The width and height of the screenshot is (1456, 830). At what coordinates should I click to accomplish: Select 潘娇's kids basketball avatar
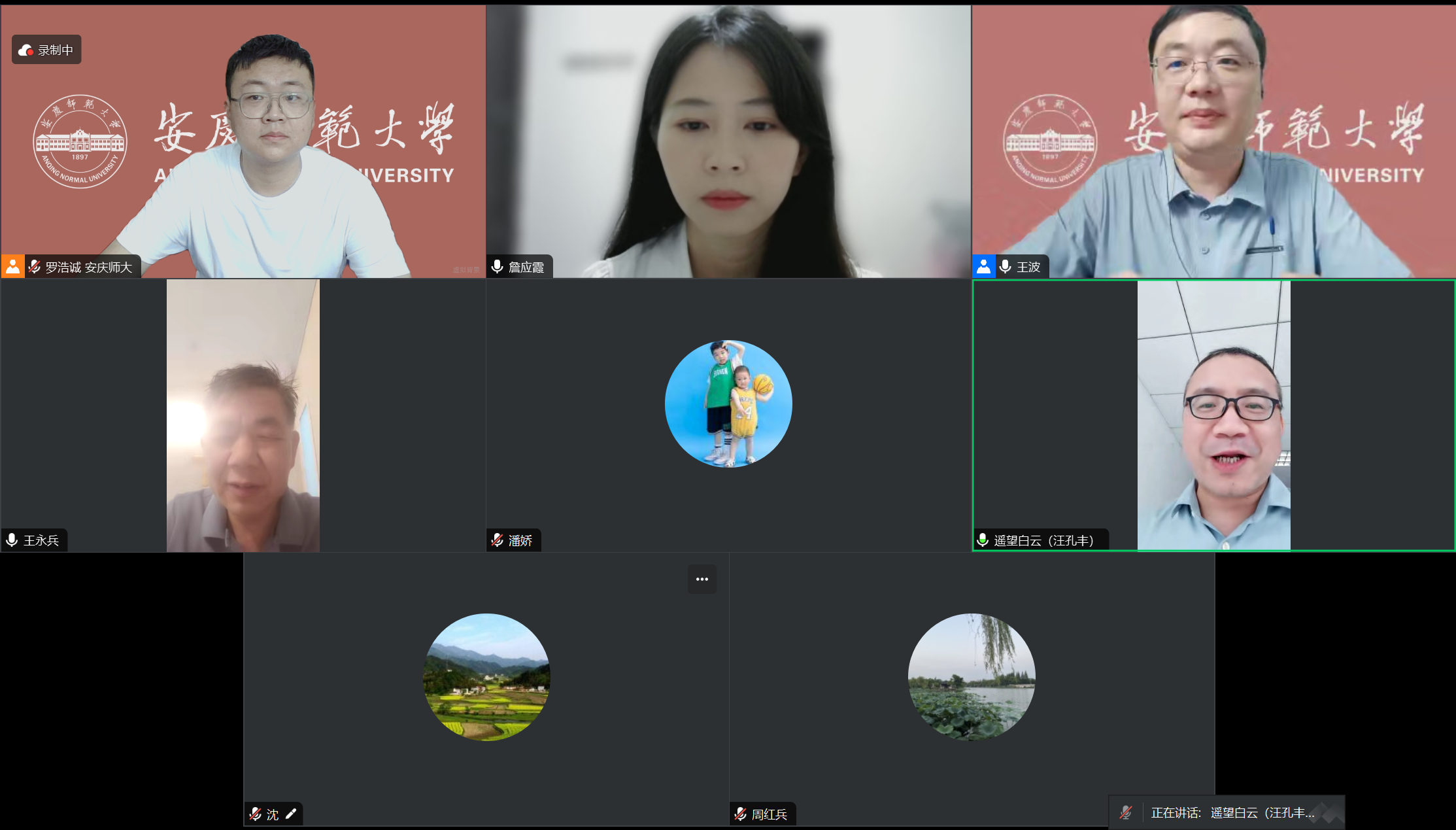tap(728, 404)
